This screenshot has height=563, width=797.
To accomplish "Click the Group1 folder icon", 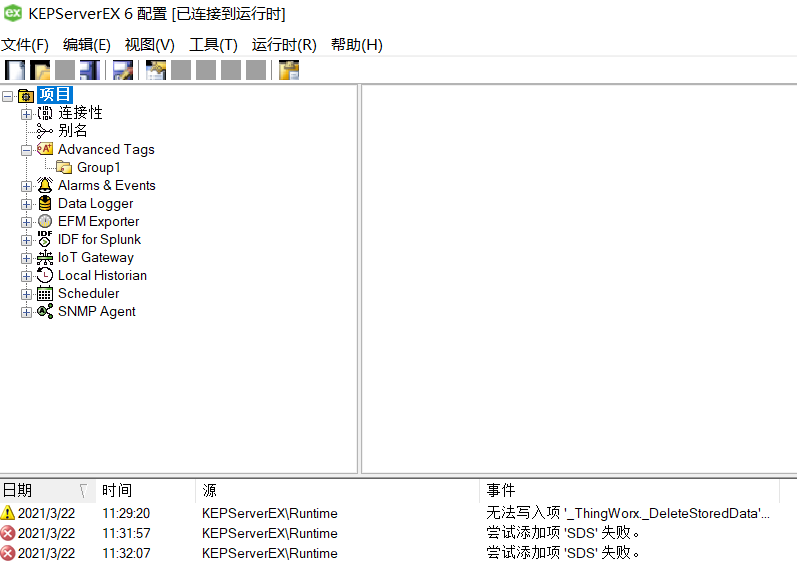I will (64, 167).
